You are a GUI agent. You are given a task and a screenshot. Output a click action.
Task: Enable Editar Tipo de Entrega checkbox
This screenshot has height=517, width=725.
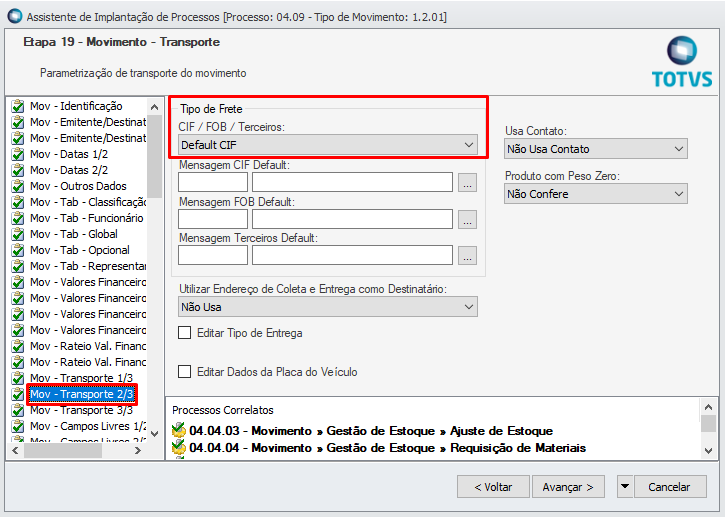pyautogui.click(x=184, y=333)
